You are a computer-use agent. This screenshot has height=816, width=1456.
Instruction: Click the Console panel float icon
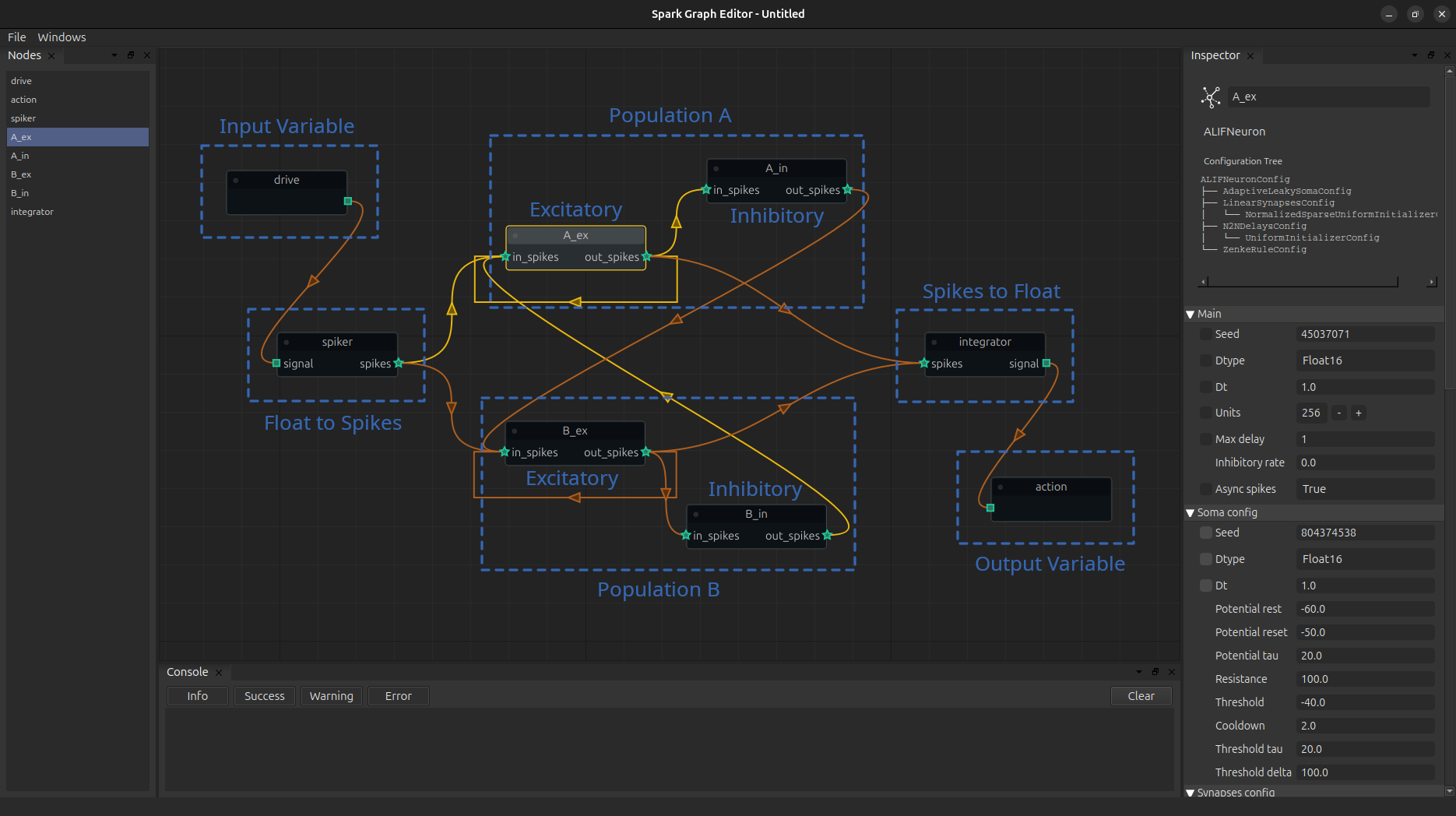[1155, 672]
